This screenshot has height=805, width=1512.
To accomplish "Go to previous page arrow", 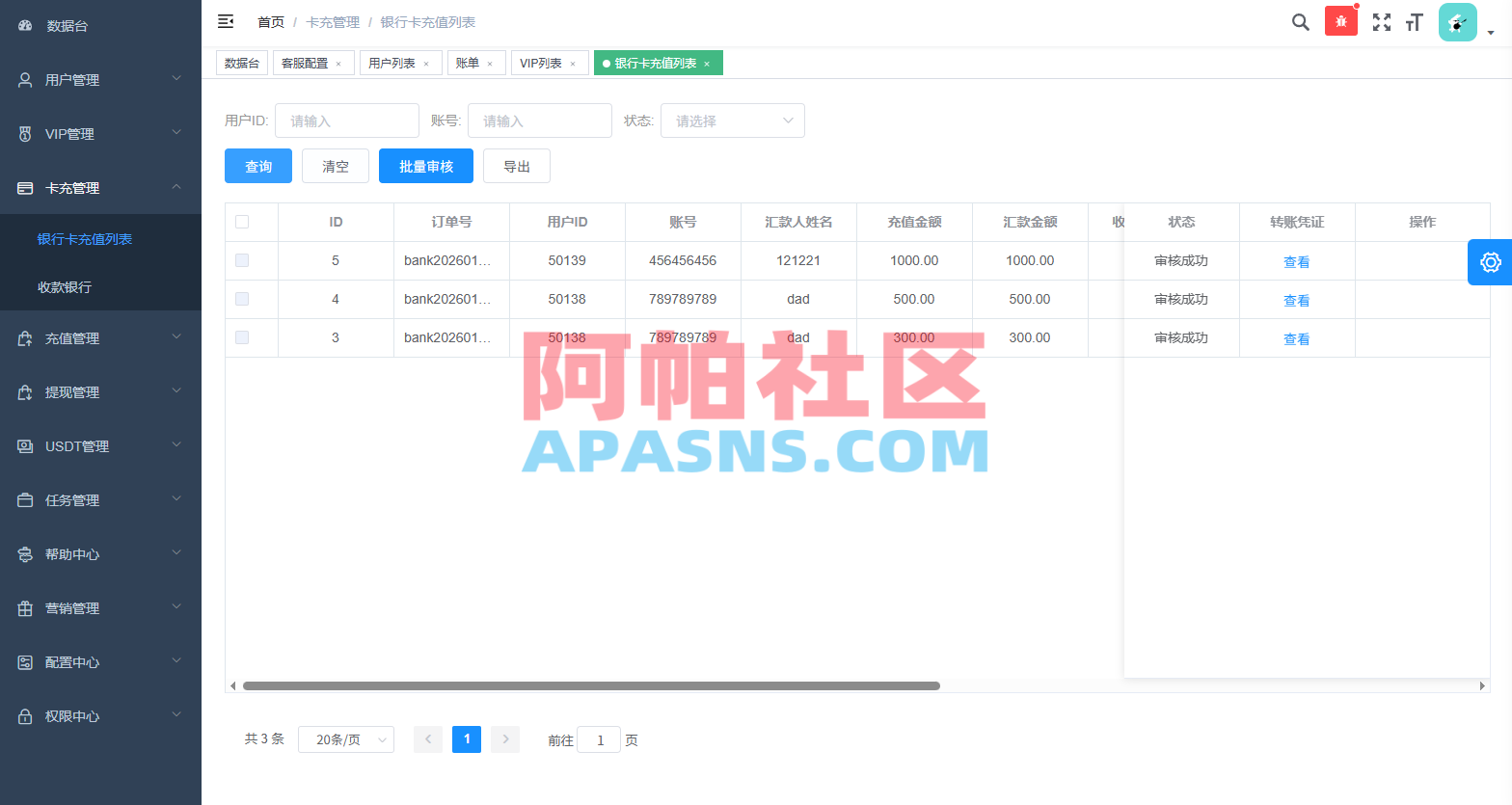I will tap(428, 739).
